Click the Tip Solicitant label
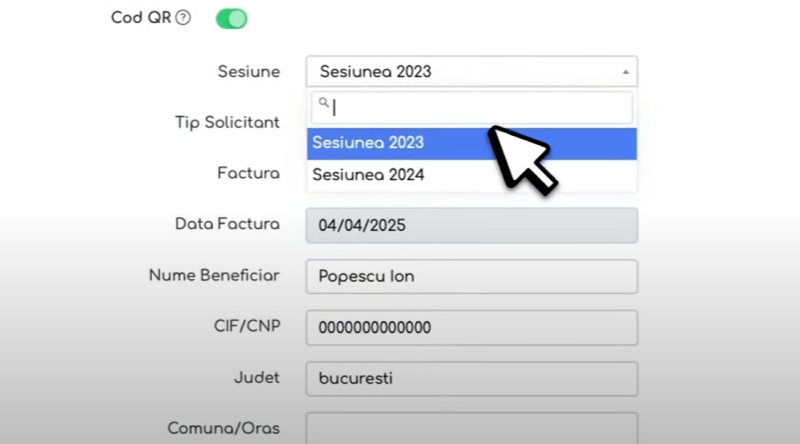Image resolution: width=800 pixels, height=444 pixels. point(227,122)
